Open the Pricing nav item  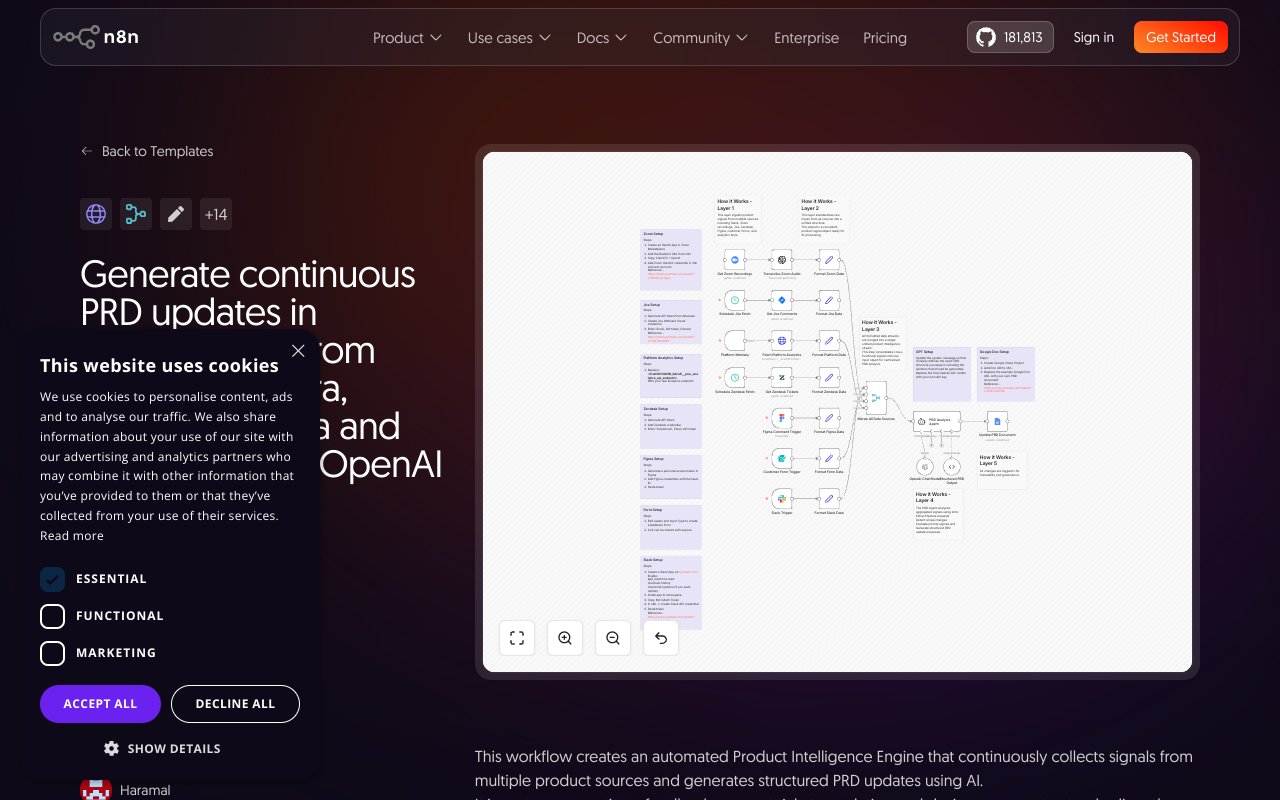885,38
